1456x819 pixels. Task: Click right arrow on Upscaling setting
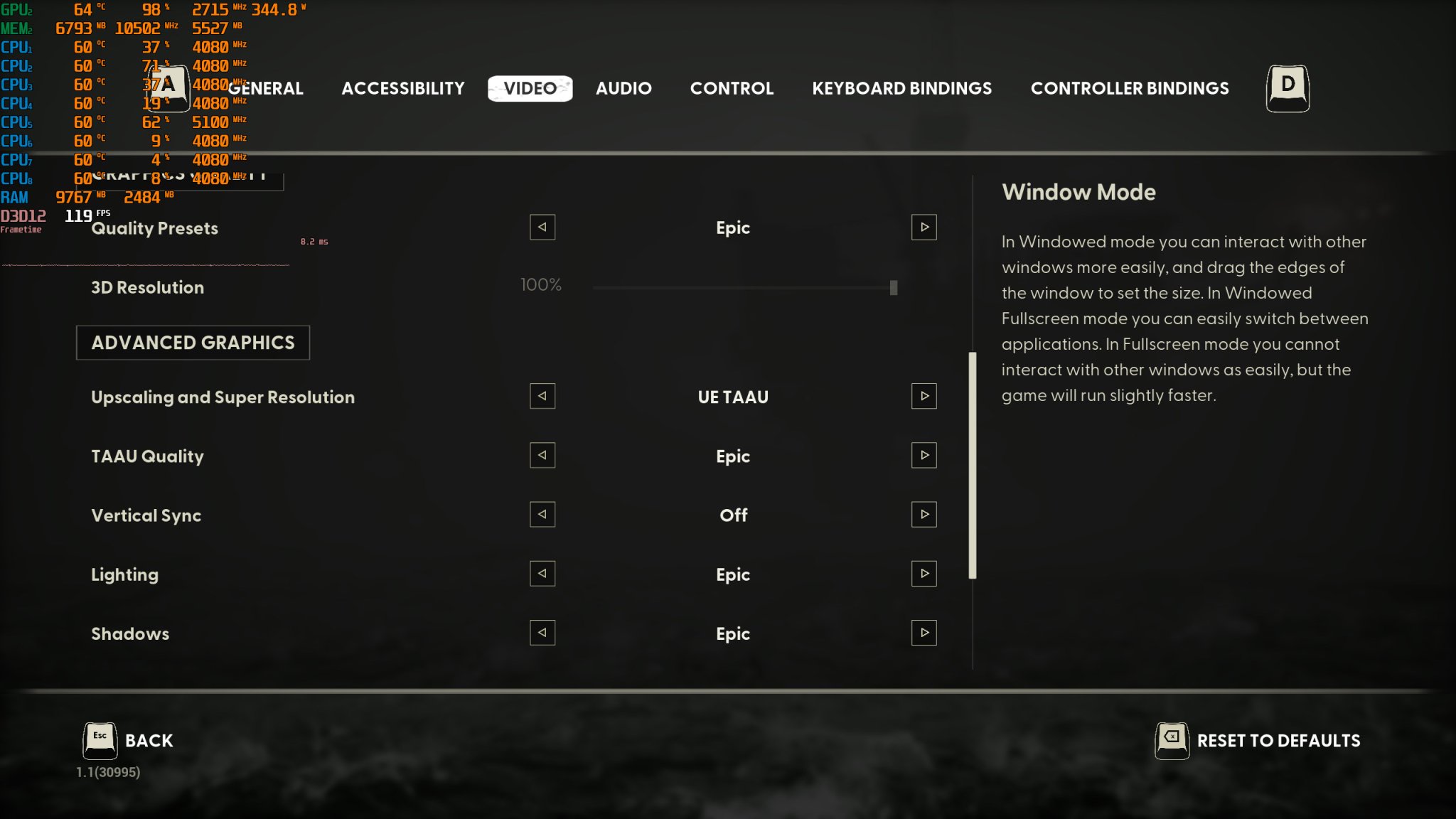click(x=923, y=395)
